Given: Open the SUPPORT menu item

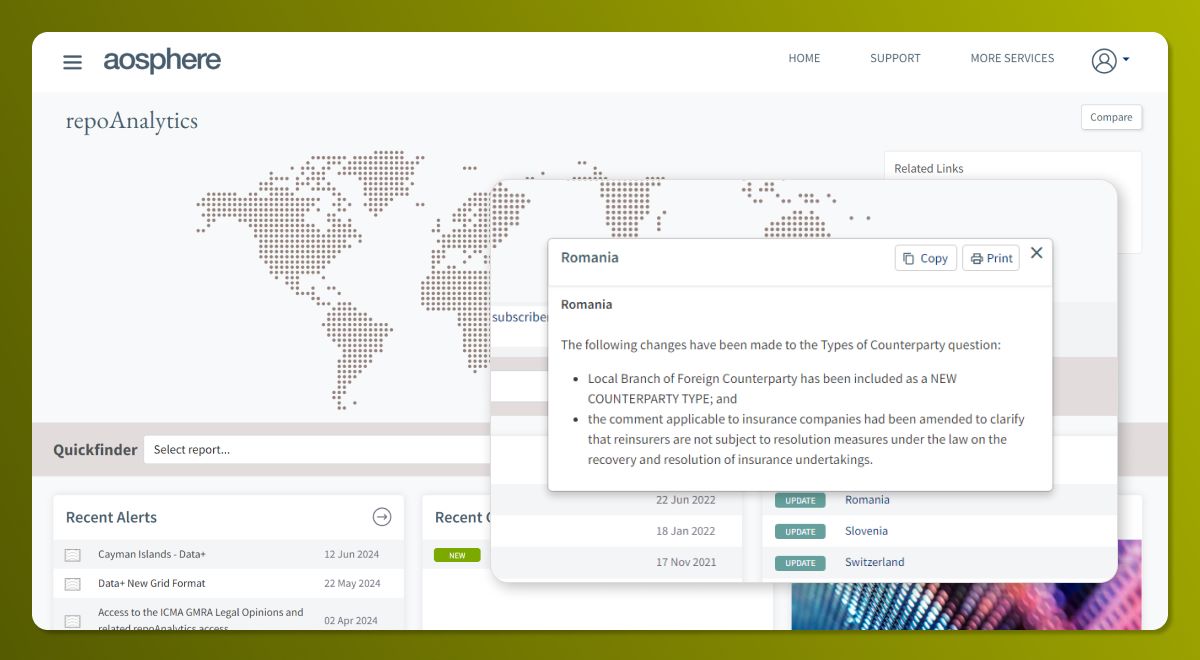Looking at the screenshot, I should (x=894, y=58).
